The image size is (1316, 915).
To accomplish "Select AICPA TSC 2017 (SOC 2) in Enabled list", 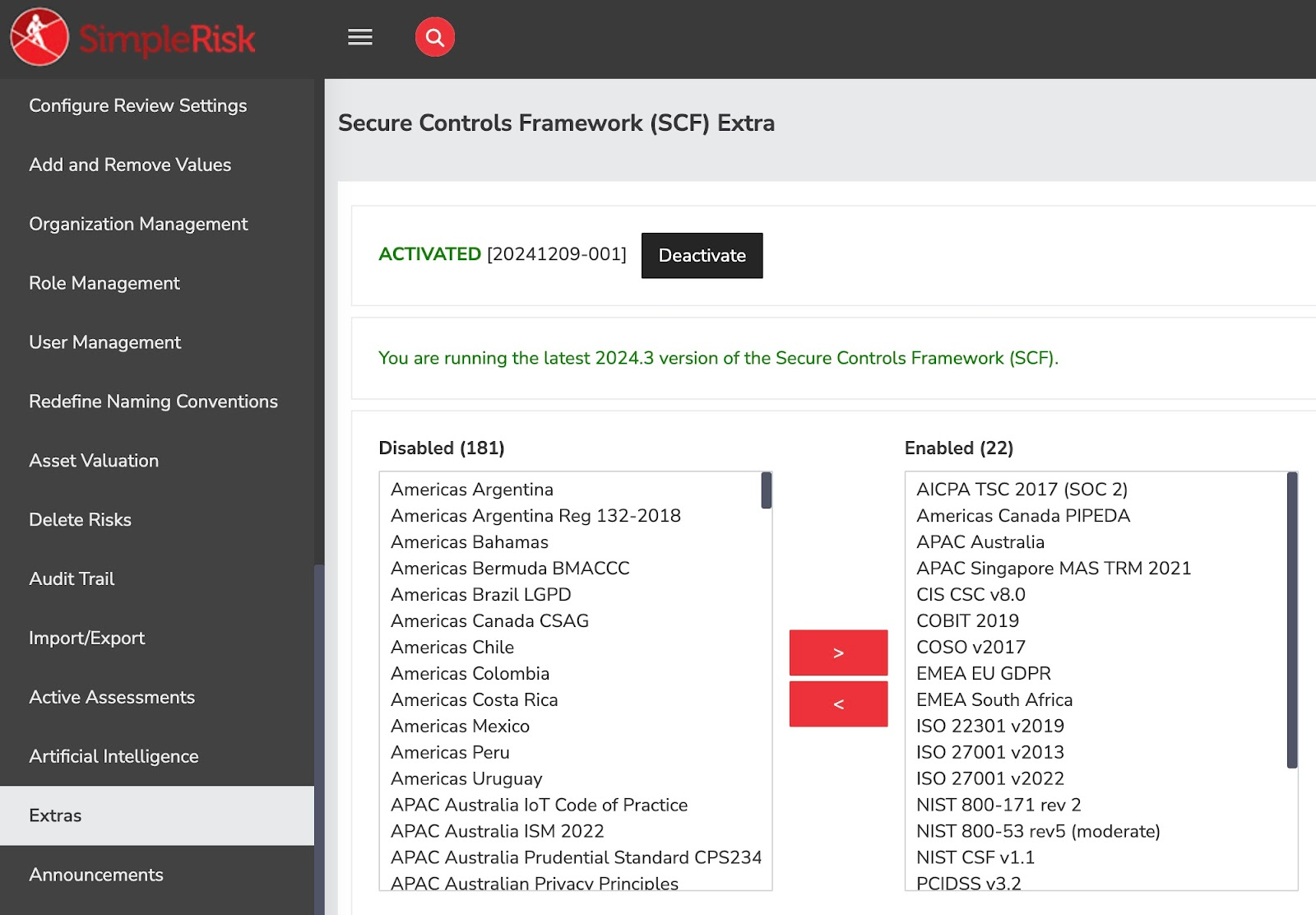I will click(1022, 489).
